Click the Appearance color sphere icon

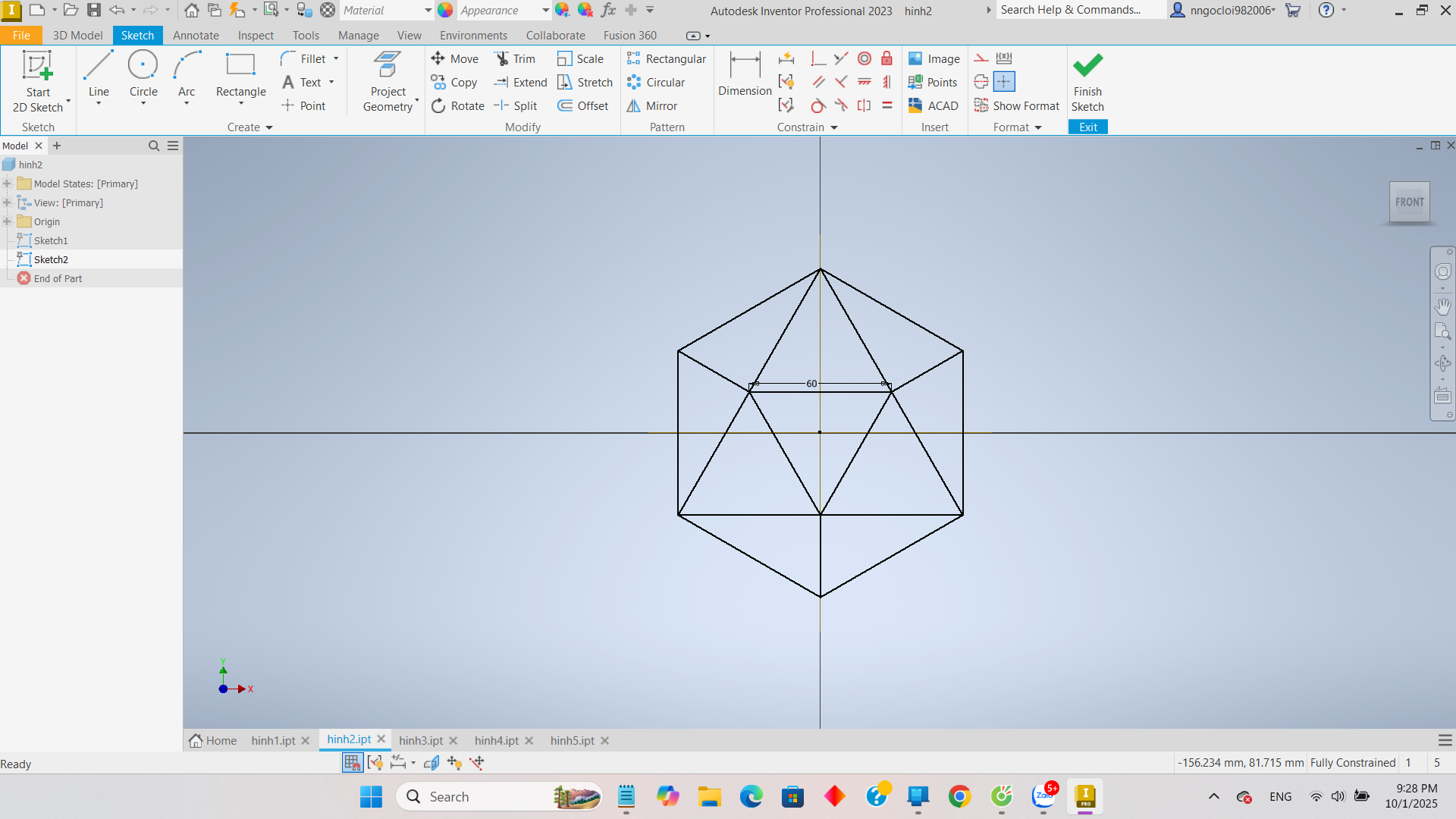(x=445, y=10)
